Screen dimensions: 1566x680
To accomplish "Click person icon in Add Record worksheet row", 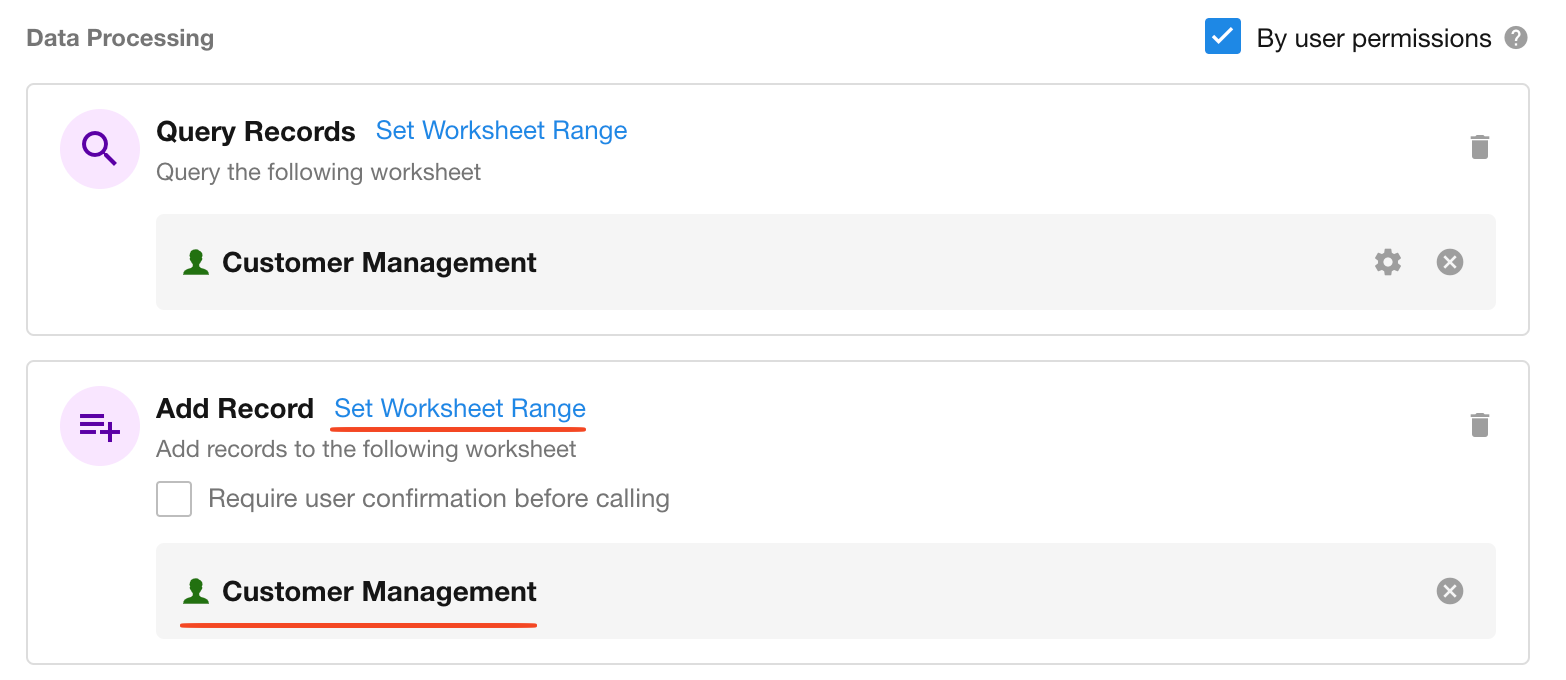I will click(x=196, y=592).
